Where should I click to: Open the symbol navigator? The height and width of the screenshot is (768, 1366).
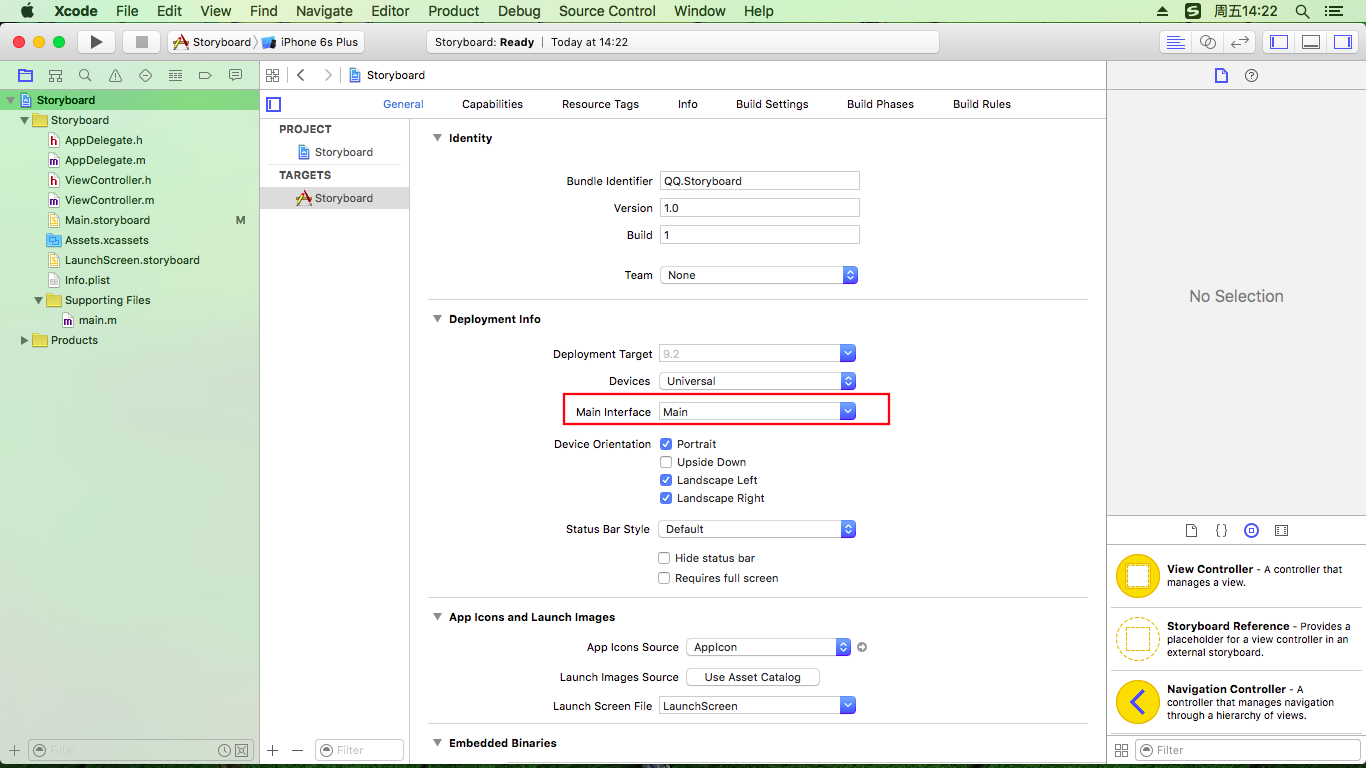click(x=55, y=75)
